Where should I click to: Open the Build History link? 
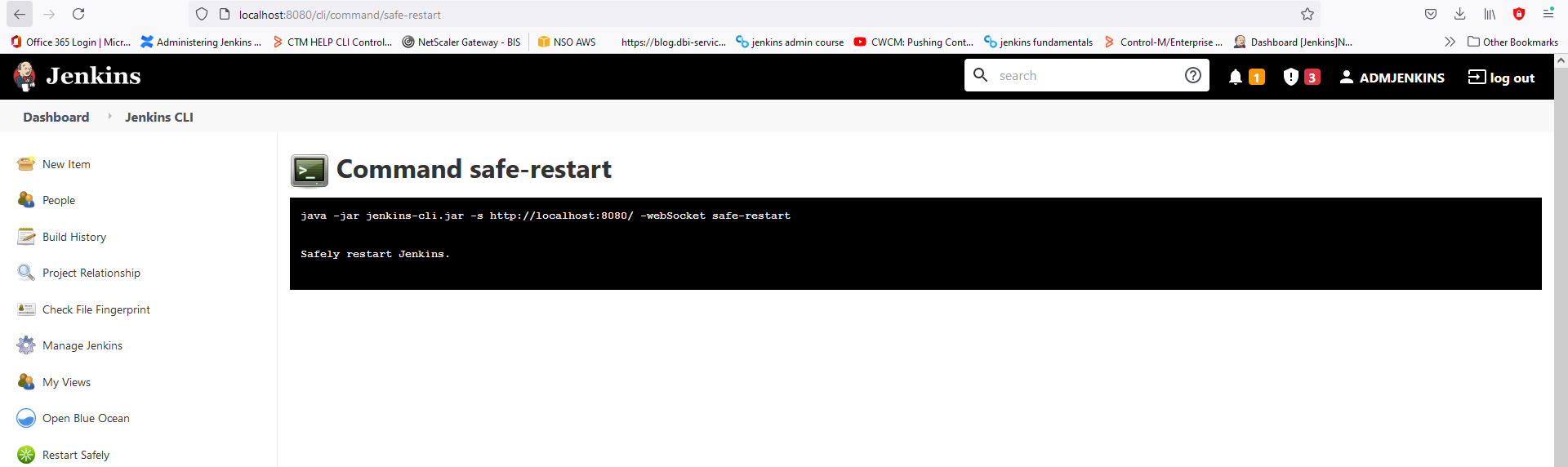tap(74, 237)
